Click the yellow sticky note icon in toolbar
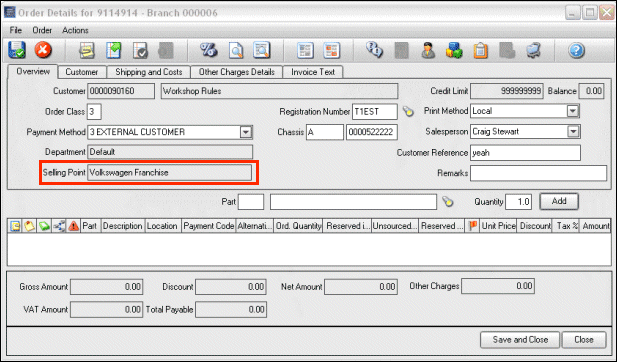This screenshot has height=362, width=617. 87,51
